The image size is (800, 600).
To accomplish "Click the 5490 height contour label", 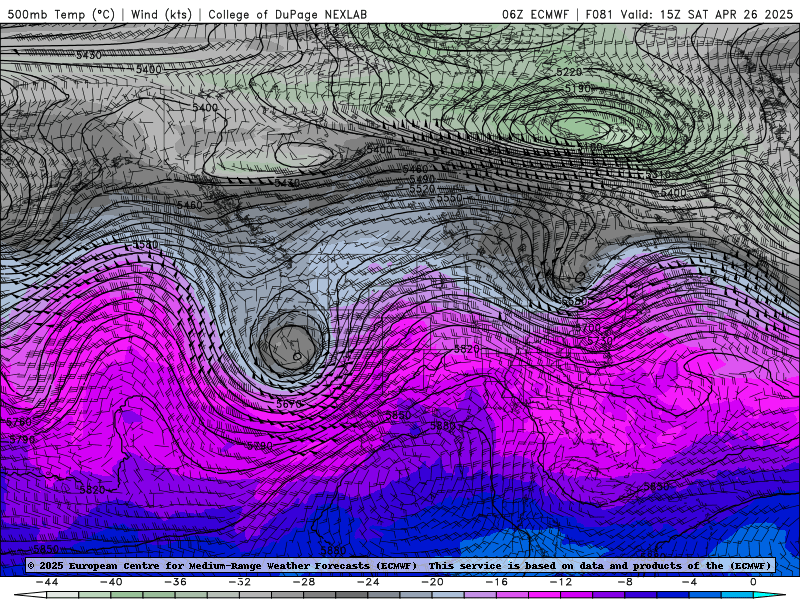I will [x=422, y=179].
